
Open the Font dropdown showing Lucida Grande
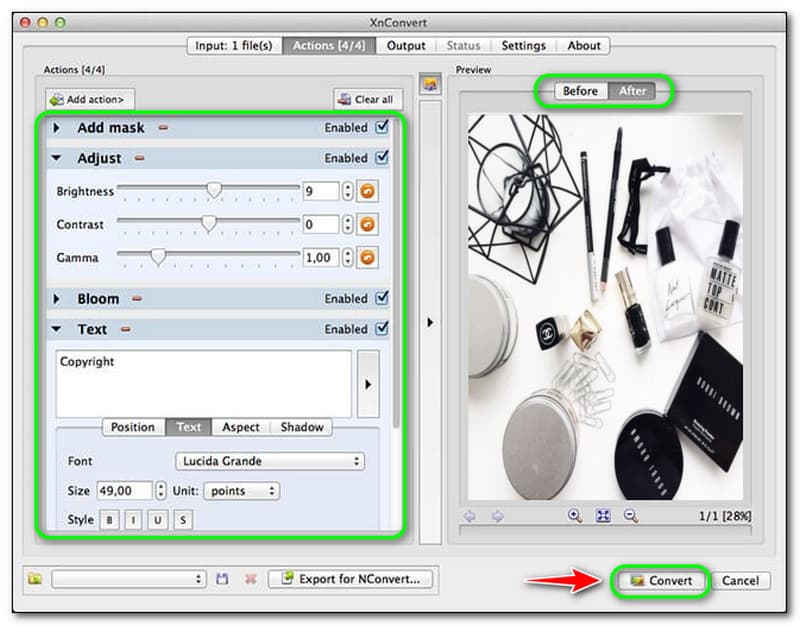point(270,461)
